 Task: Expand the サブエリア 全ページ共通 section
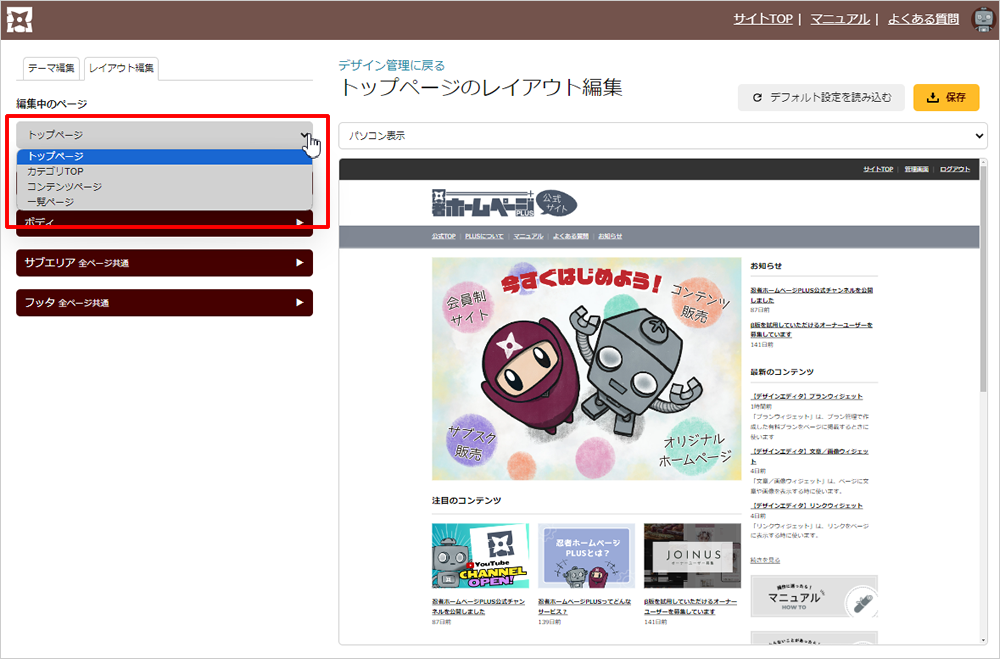[x=164, y=263]
